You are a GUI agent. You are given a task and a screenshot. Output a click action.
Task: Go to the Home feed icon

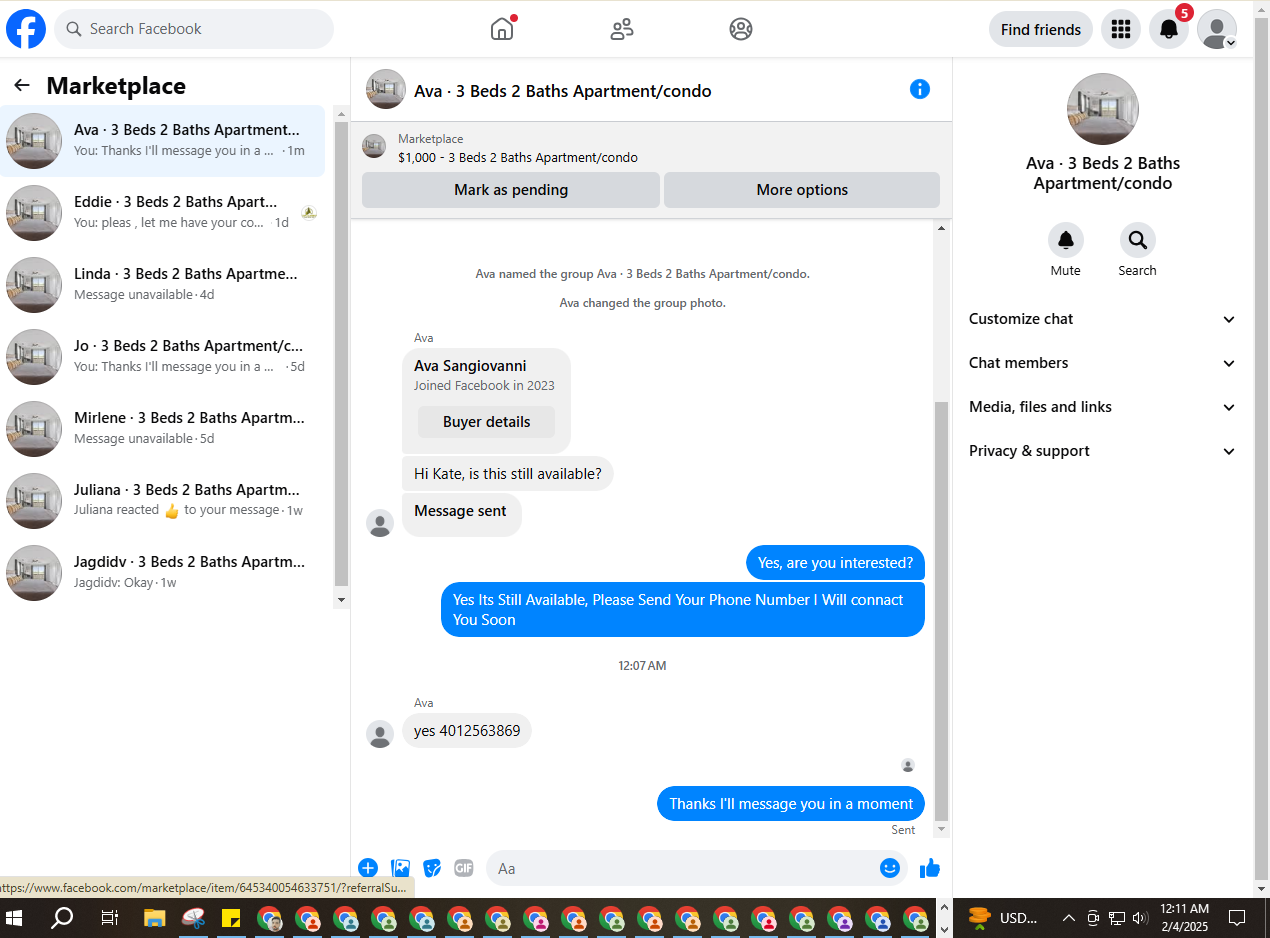pos(502,29)
